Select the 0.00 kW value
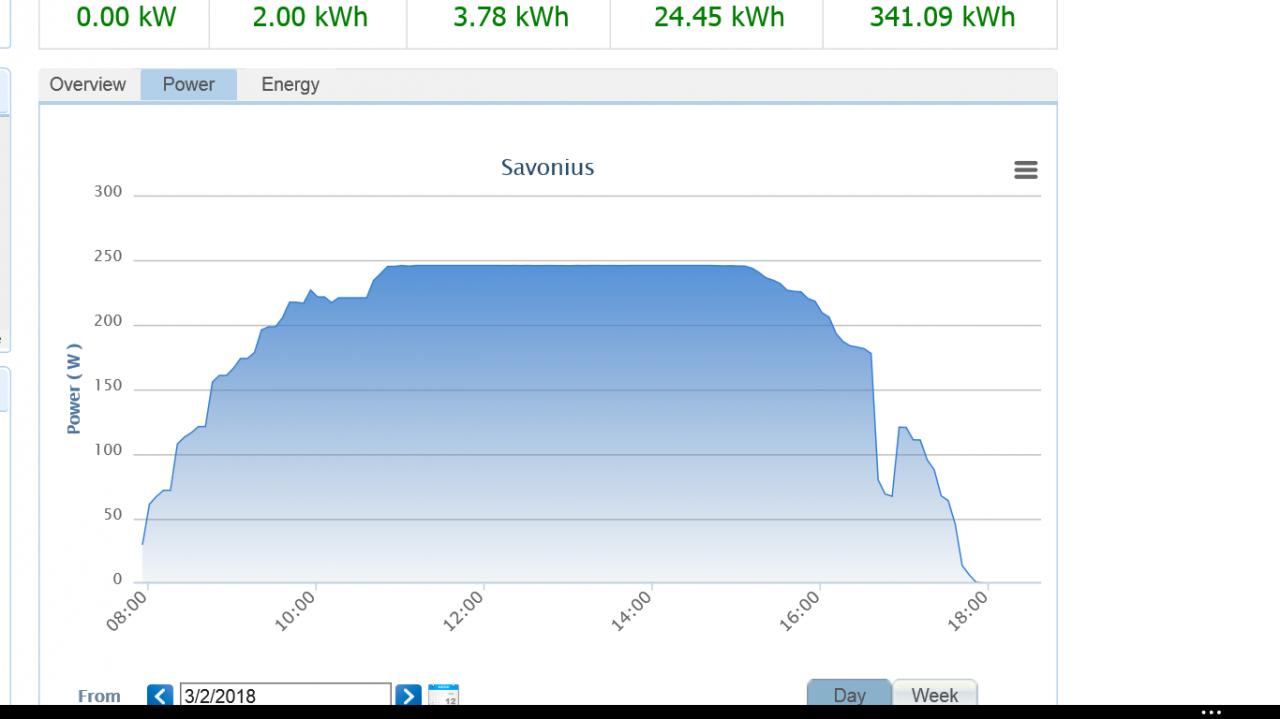 (x=125, y=17)
